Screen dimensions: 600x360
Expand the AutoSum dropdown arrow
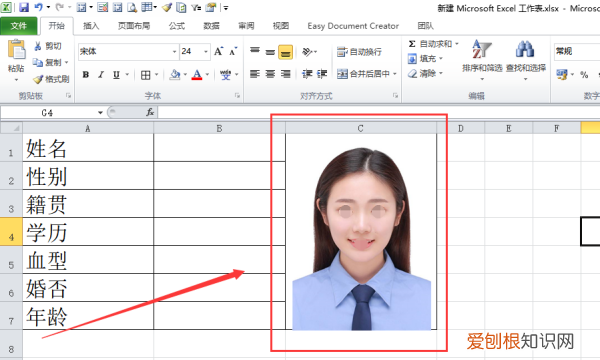click(x=456, y=44)
